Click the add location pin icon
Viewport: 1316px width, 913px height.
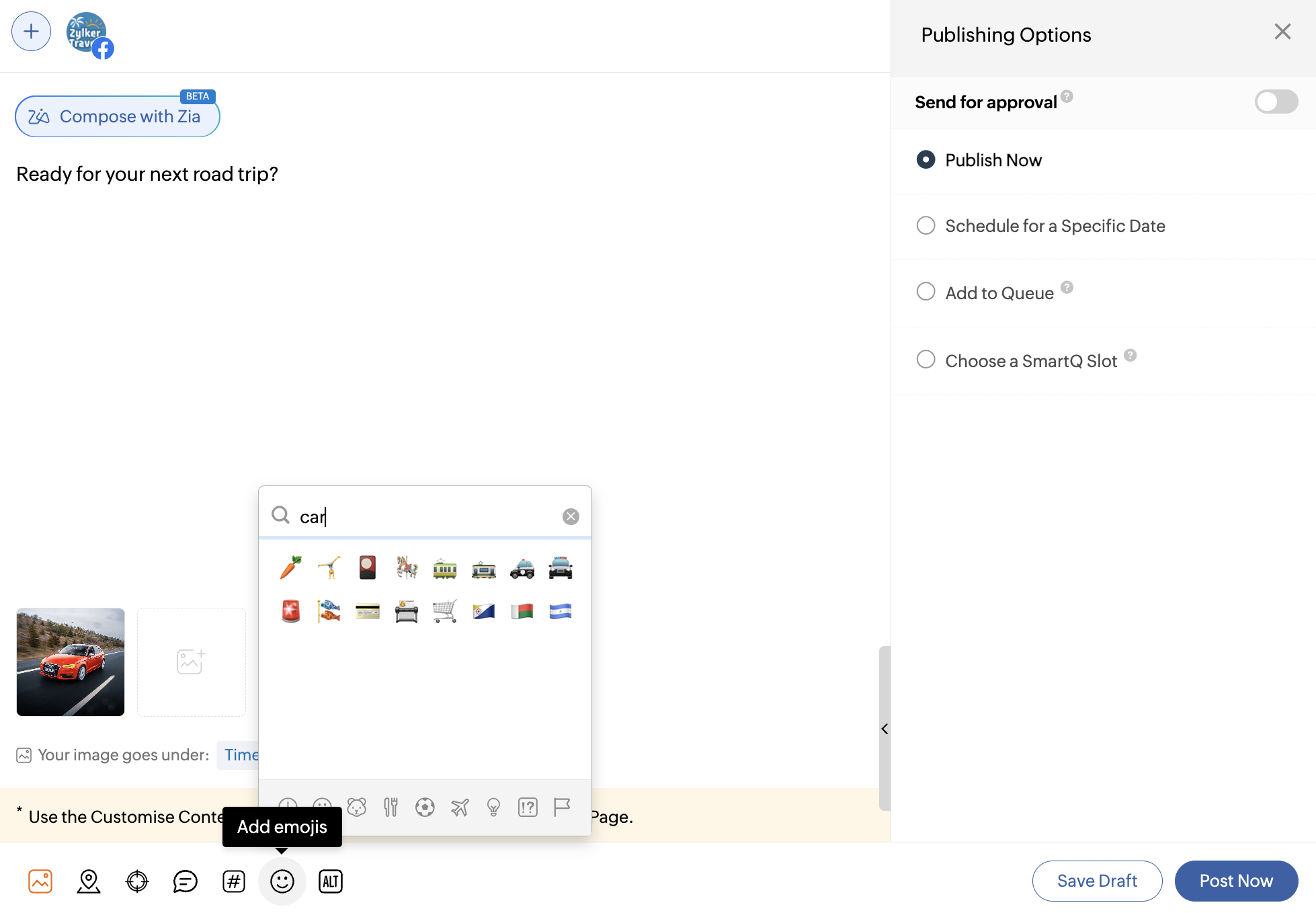pos(89,881)
